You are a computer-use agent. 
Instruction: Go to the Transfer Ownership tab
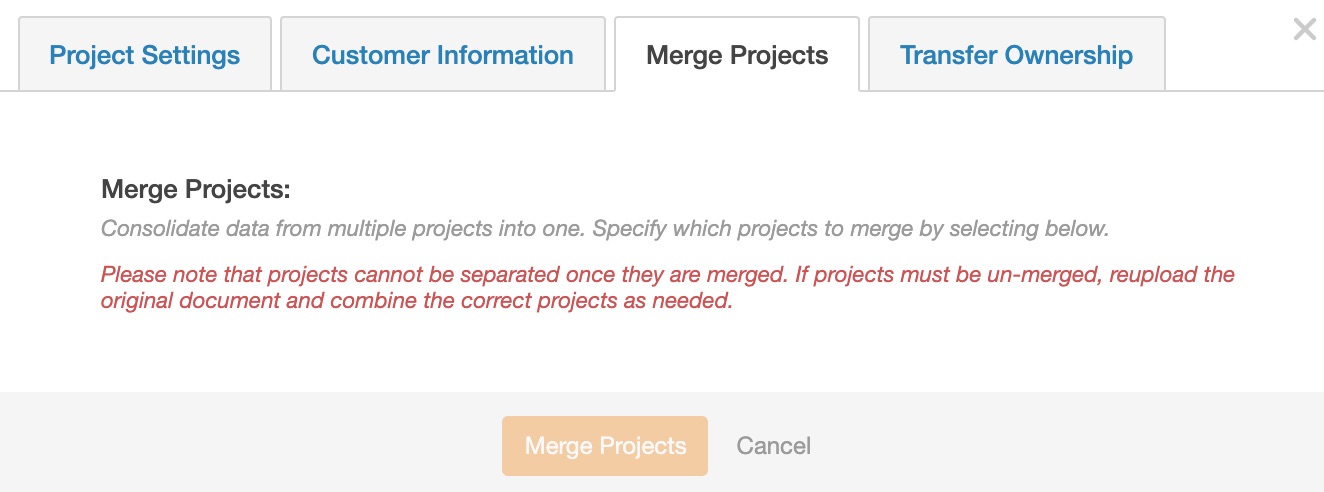click(1016, 54)
